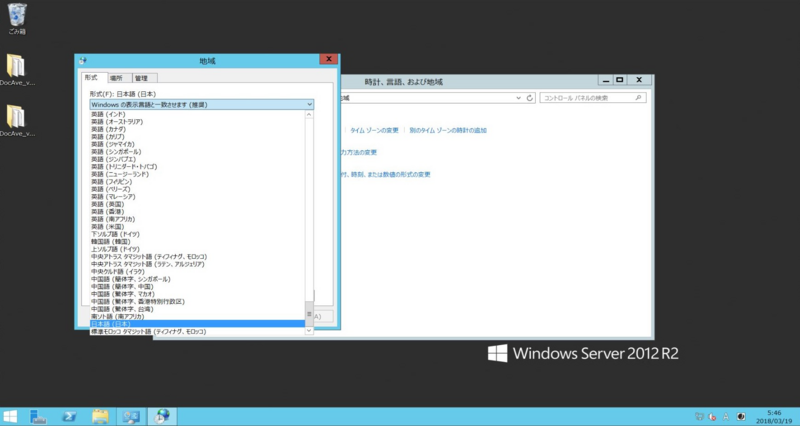Select 英語 (カリブ) in the list
The width and height of the screenshot is (800, 426).
197,137
